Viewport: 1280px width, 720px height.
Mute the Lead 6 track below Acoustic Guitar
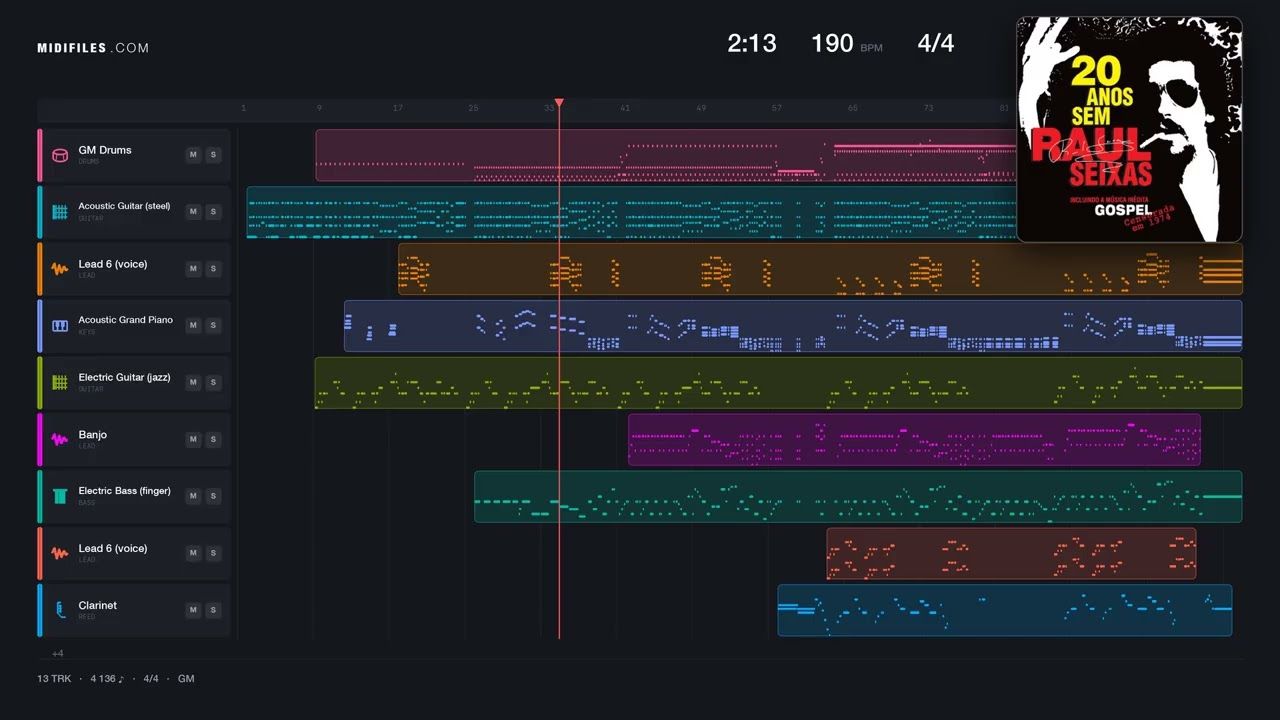pos(193,269)
